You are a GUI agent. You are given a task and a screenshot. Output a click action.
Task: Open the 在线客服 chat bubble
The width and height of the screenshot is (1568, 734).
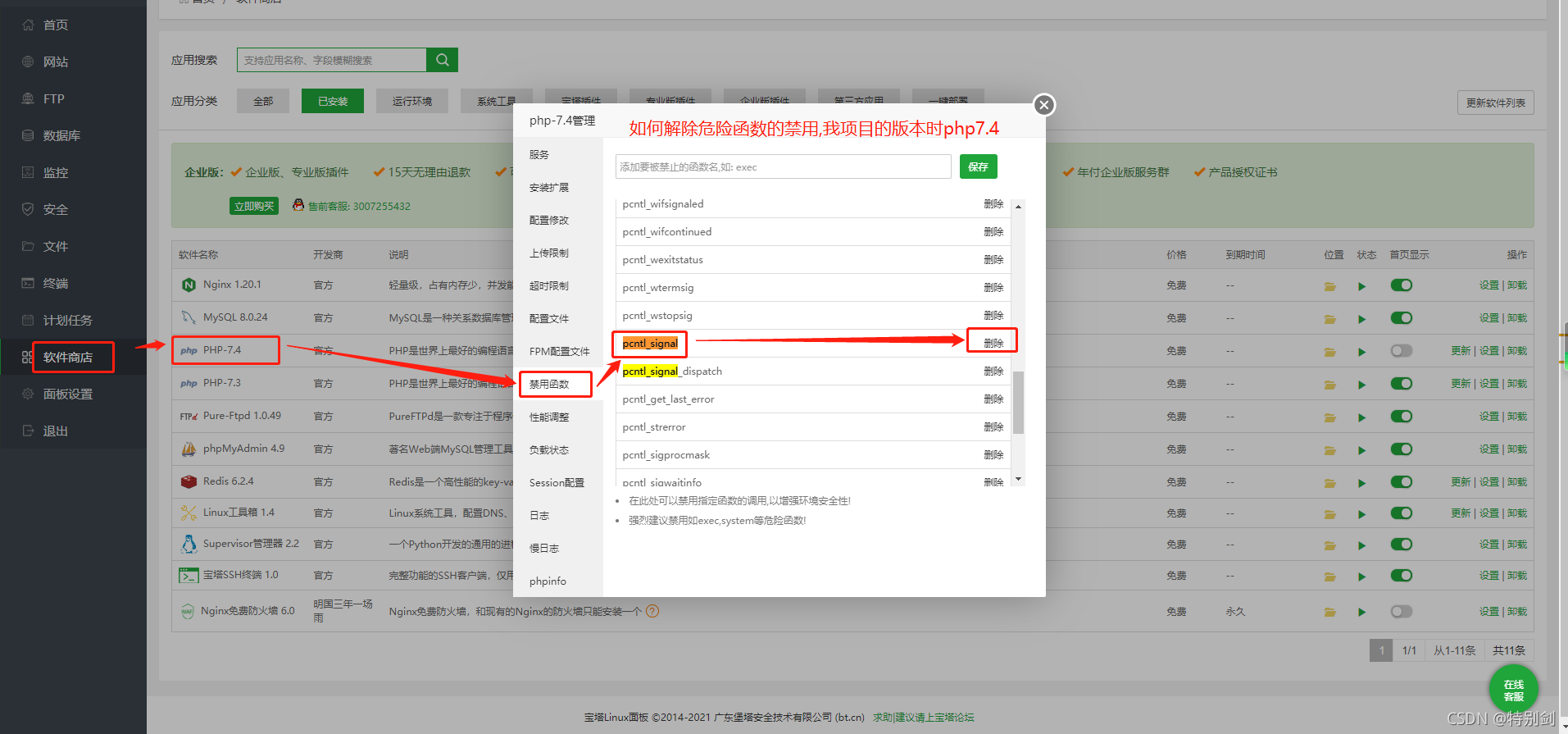[1513, 690]
